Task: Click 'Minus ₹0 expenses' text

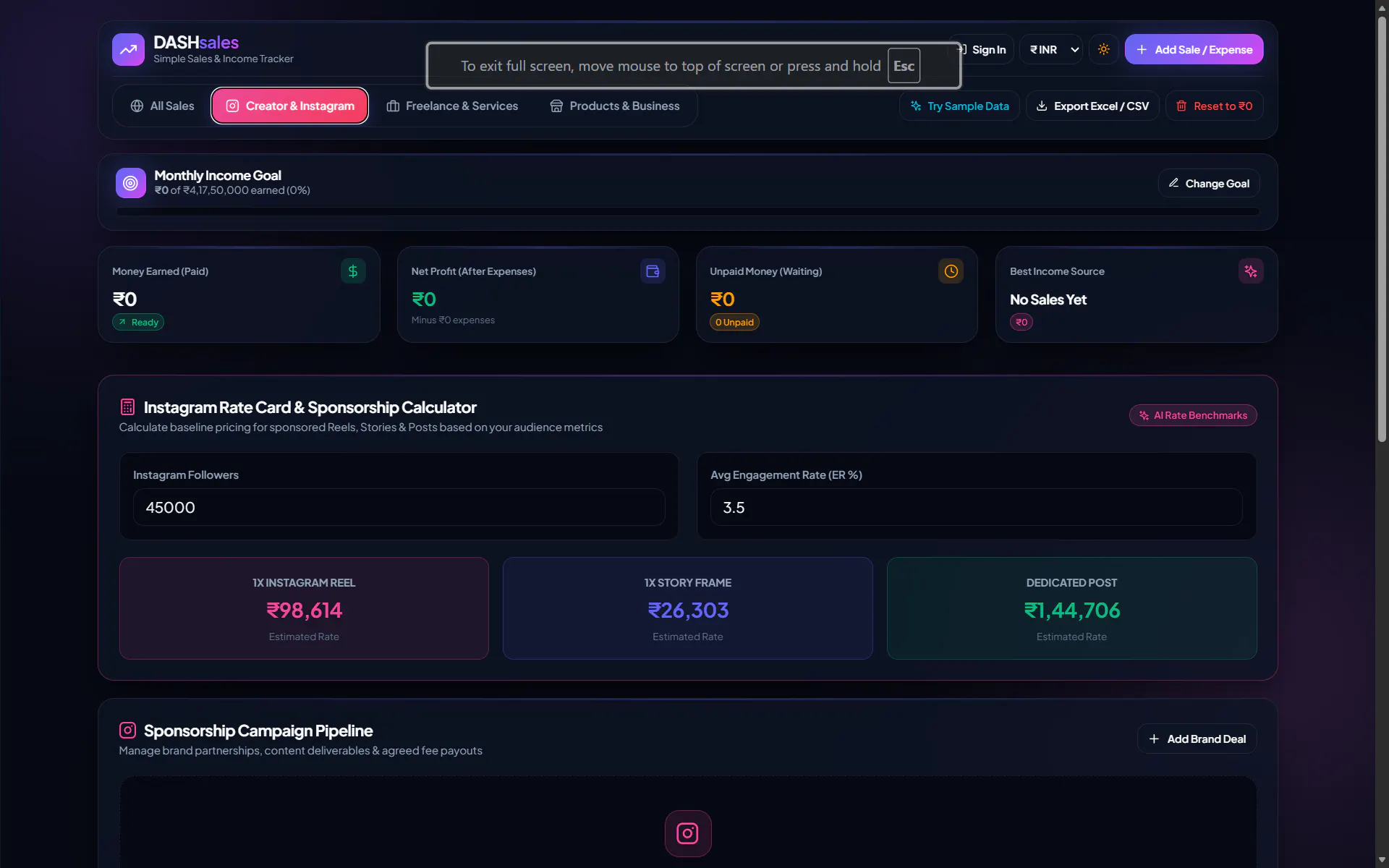Action: pos(453,320)
